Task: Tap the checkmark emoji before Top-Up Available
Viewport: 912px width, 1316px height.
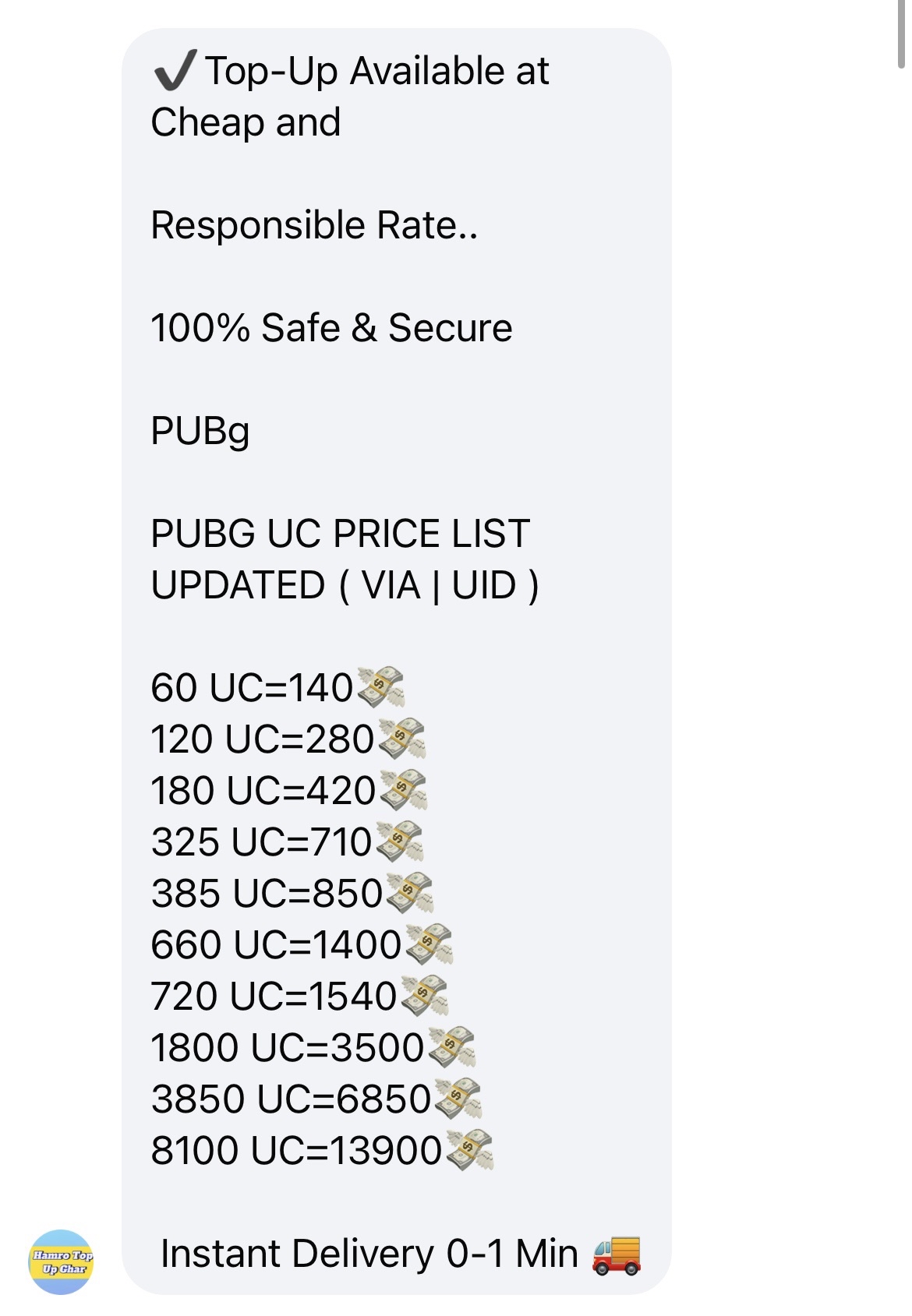Action: click(175, 71)
